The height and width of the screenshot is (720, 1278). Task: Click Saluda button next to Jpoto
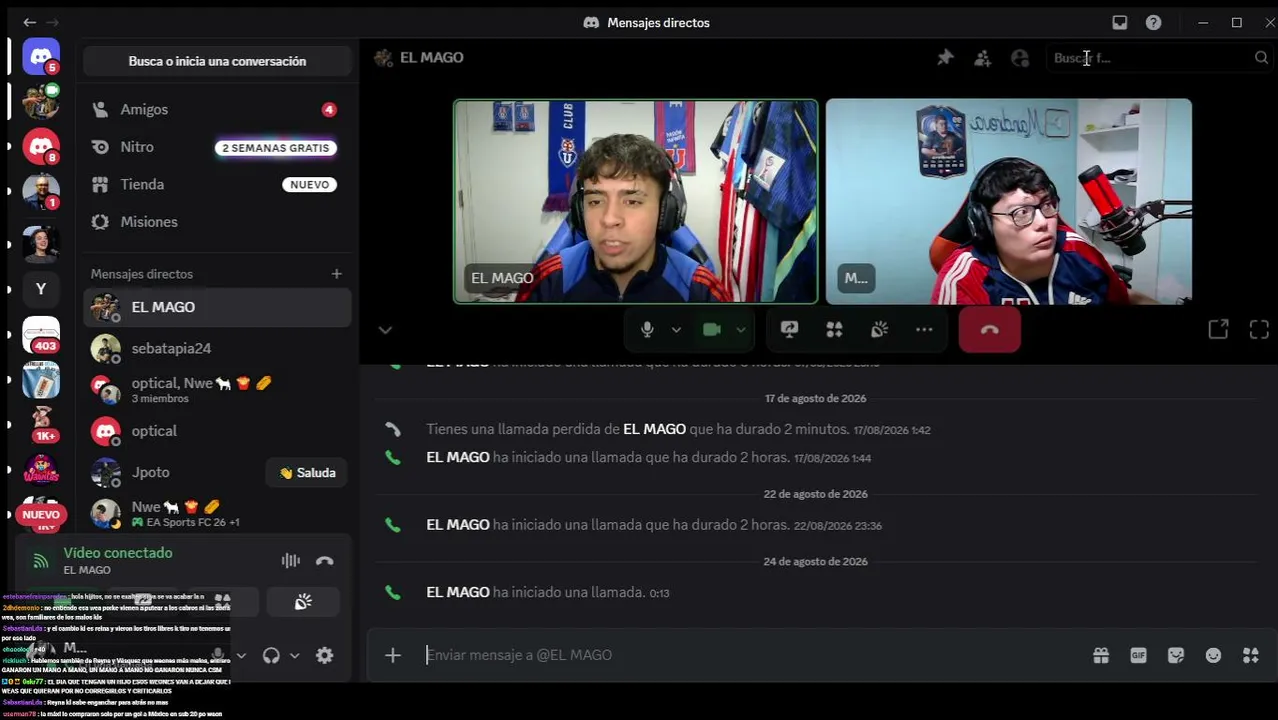(x=307, y=473)
